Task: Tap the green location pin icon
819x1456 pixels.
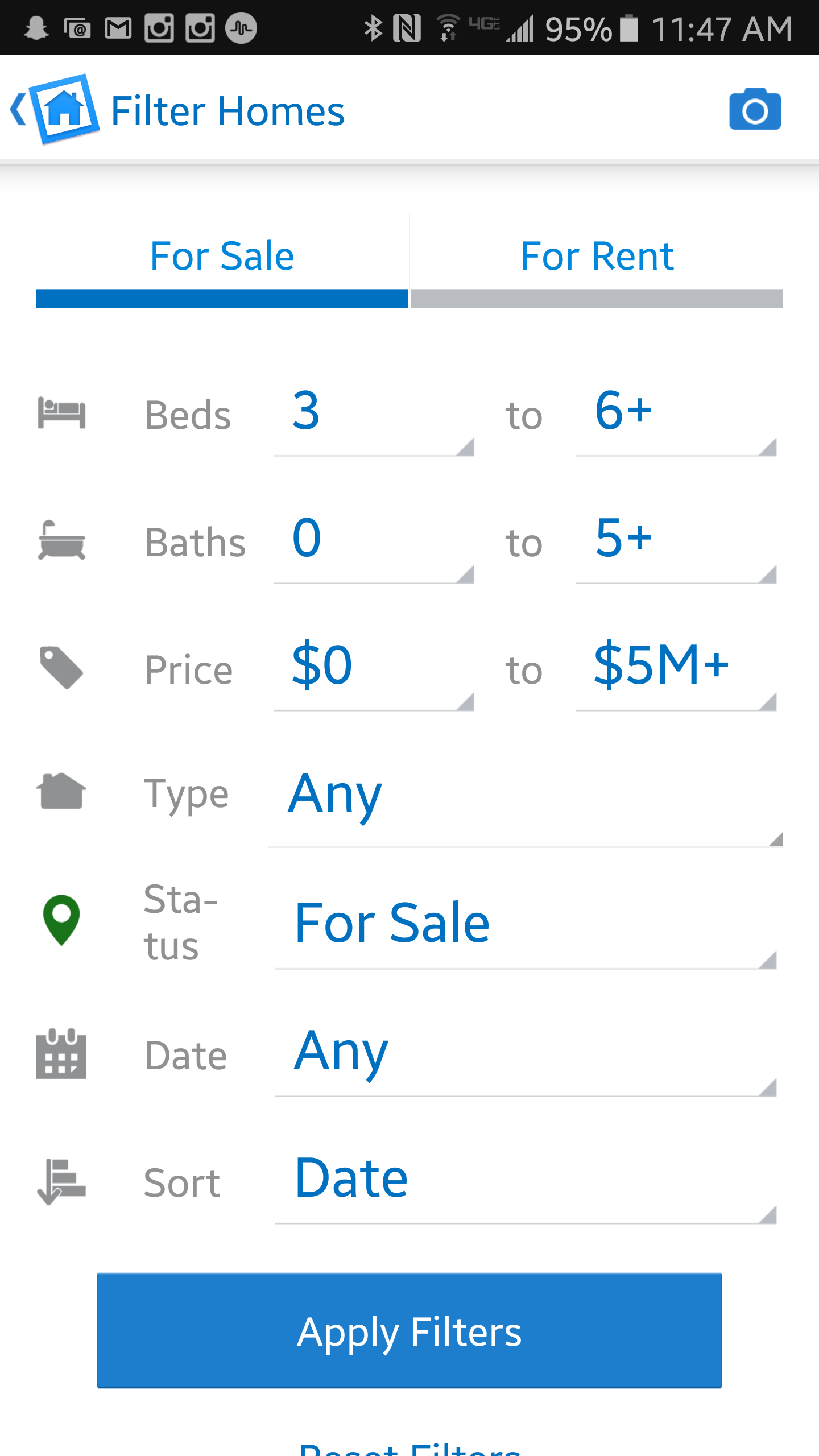Action: 61,920
